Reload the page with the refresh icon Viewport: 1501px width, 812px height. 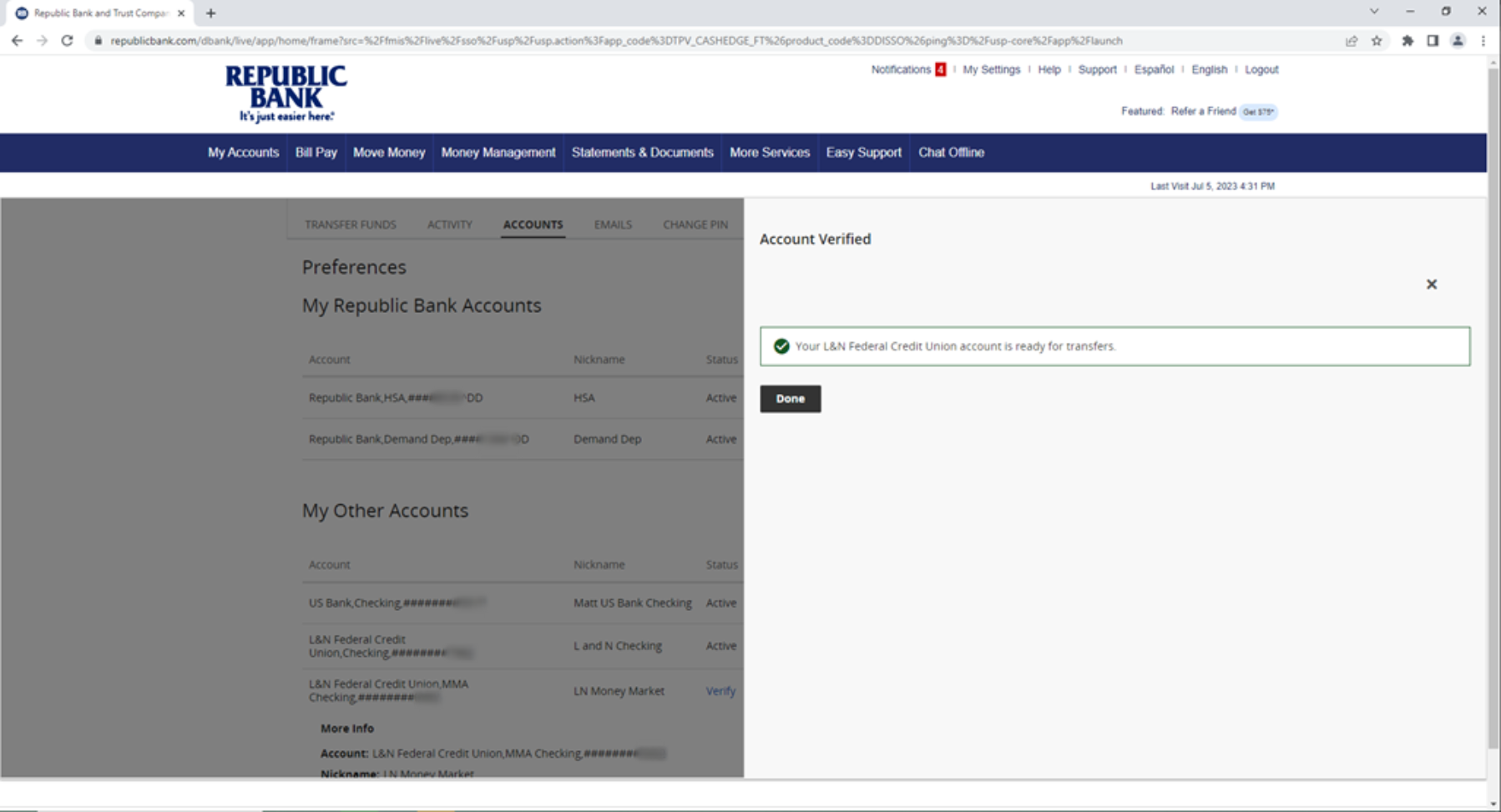[x=68, y=40]
